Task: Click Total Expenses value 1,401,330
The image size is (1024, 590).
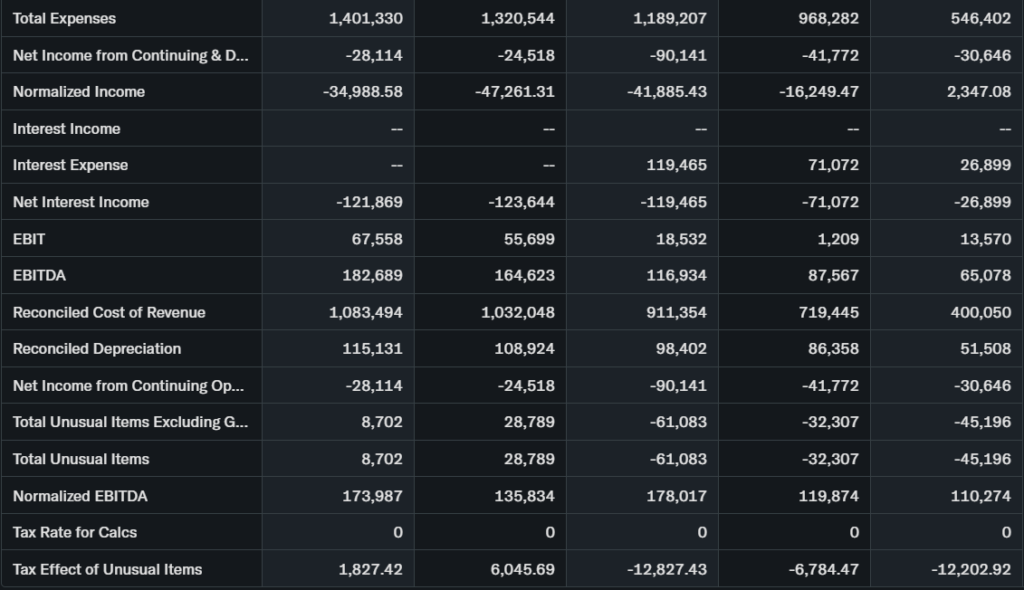Action: click(366, 18)
